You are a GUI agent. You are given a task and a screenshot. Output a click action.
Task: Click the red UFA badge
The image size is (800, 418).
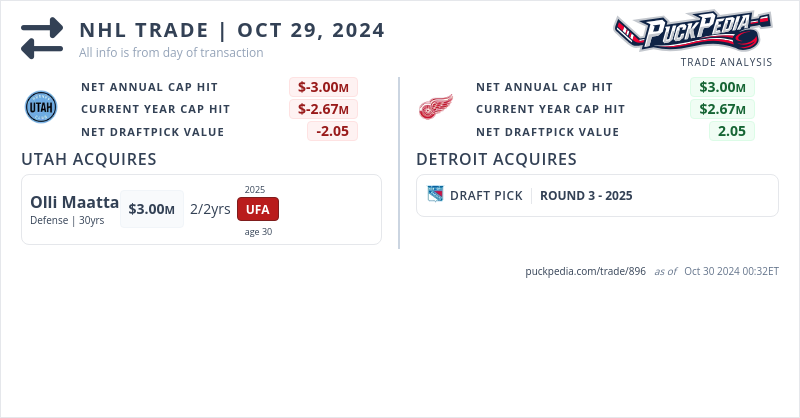pyautogui.click(x=258, y=209)
